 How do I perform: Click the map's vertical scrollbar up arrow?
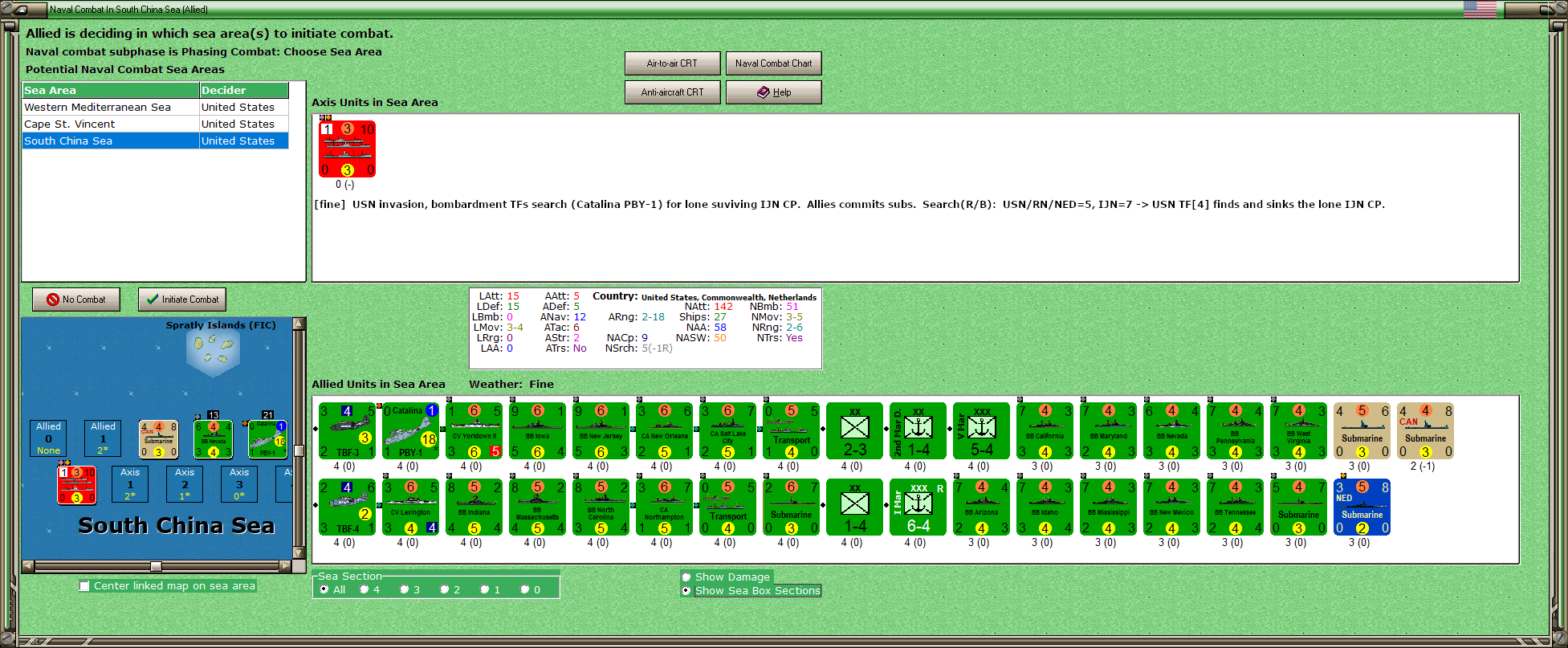click(299, 324)
